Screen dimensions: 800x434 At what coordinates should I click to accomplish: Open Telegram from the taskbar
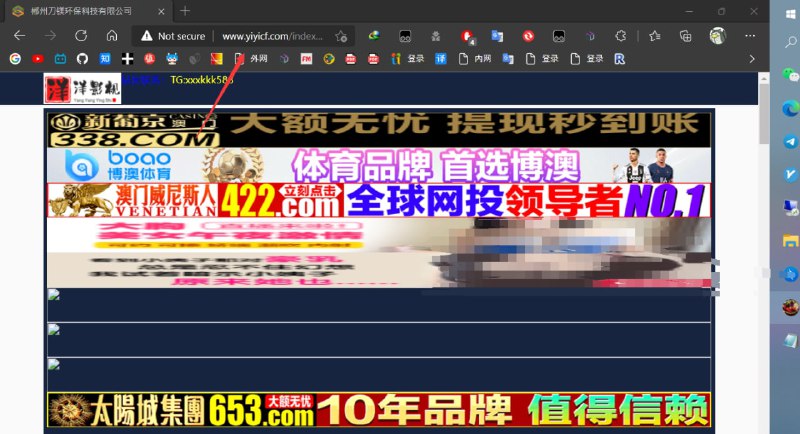pos(790,141)
